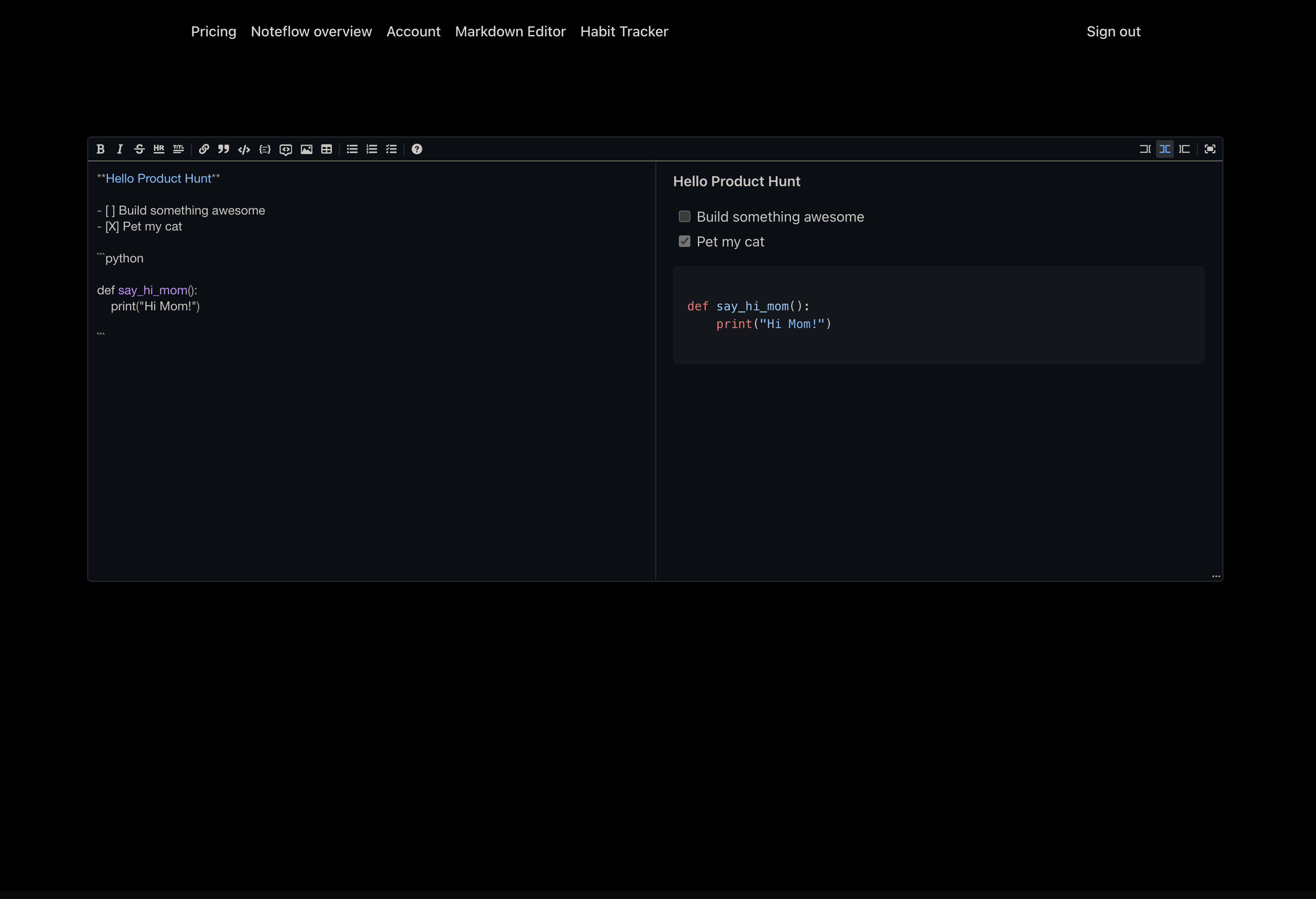This screenshot has height=899, width=1316.
Task: Toggle fullscreen editor mode
Action: [x=1210, y=149]
